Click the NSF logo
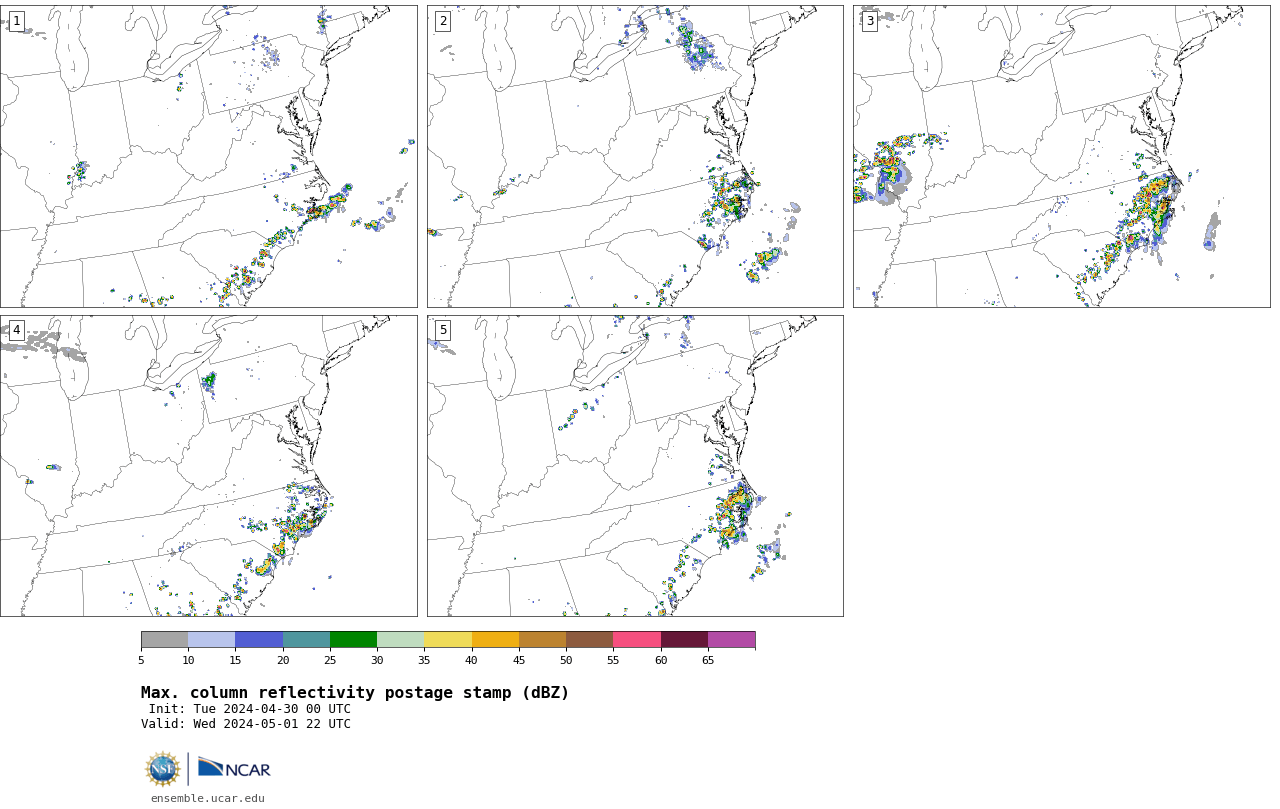Image resolution: width=1280 pixels, height=809 pixels. point(163,769)
